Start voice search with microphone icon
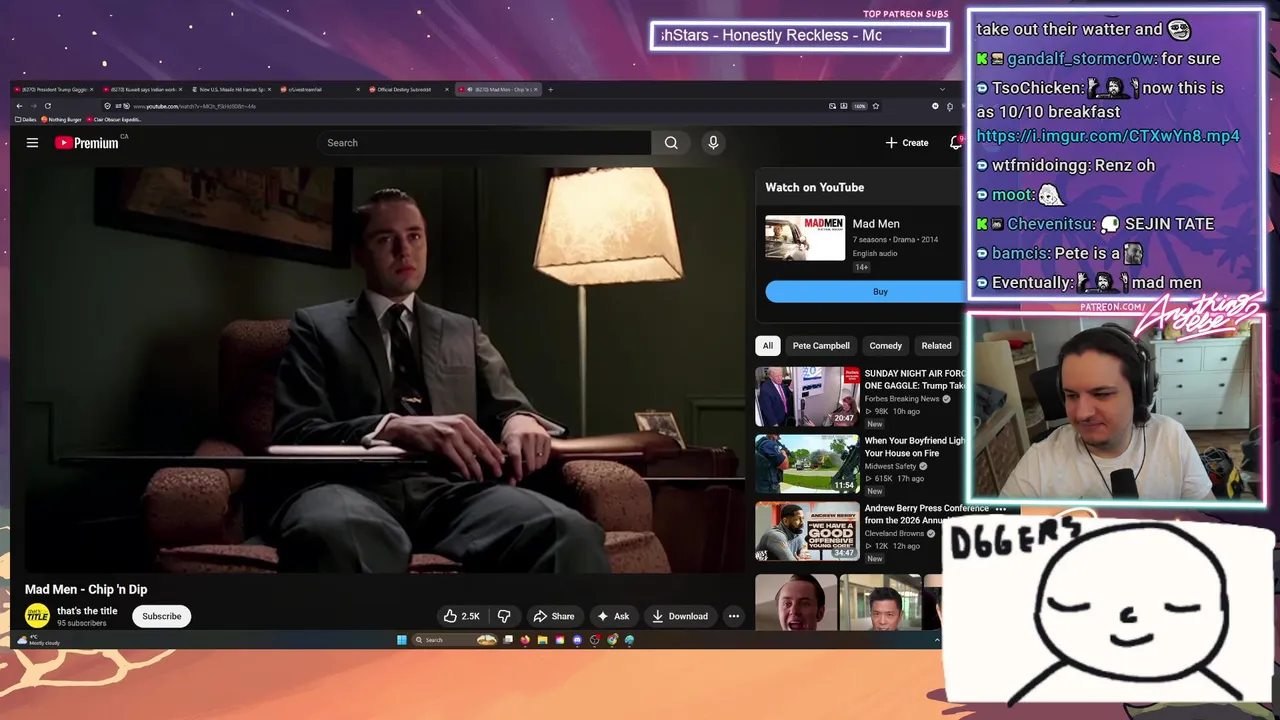Image resolution: width=1280 pixels, height=720 pixels. (713, 143)
